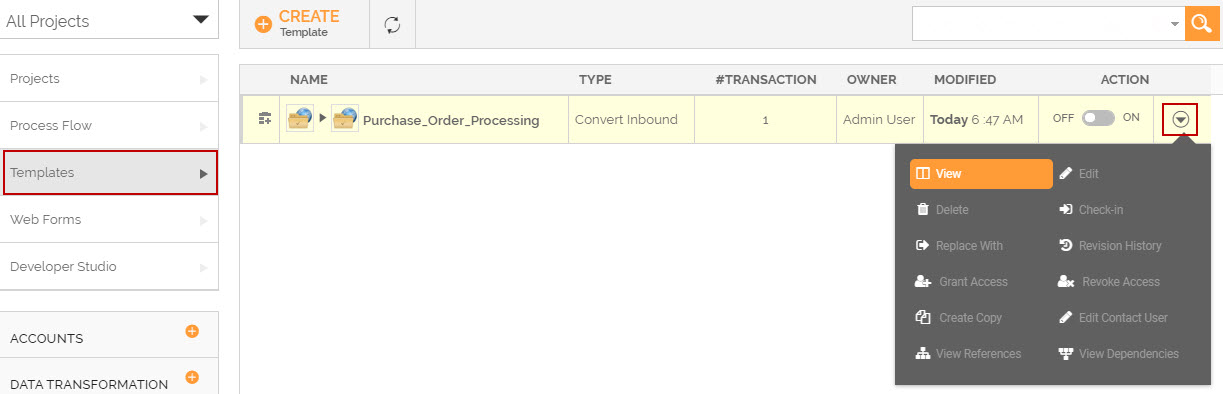
Task: Choose Revision History in action menu
Action: click(x=1110, y=246)
